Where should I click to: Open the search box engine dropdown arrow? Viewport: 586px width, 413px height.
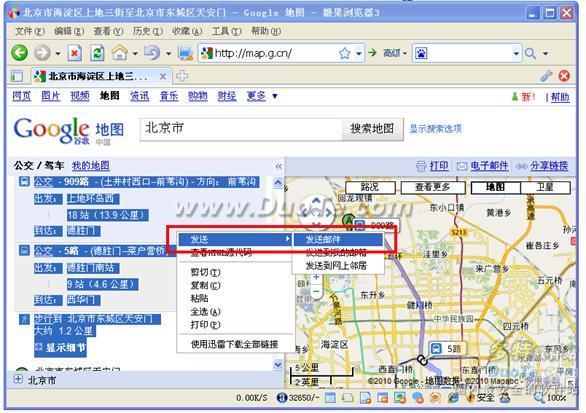point(516,53)
